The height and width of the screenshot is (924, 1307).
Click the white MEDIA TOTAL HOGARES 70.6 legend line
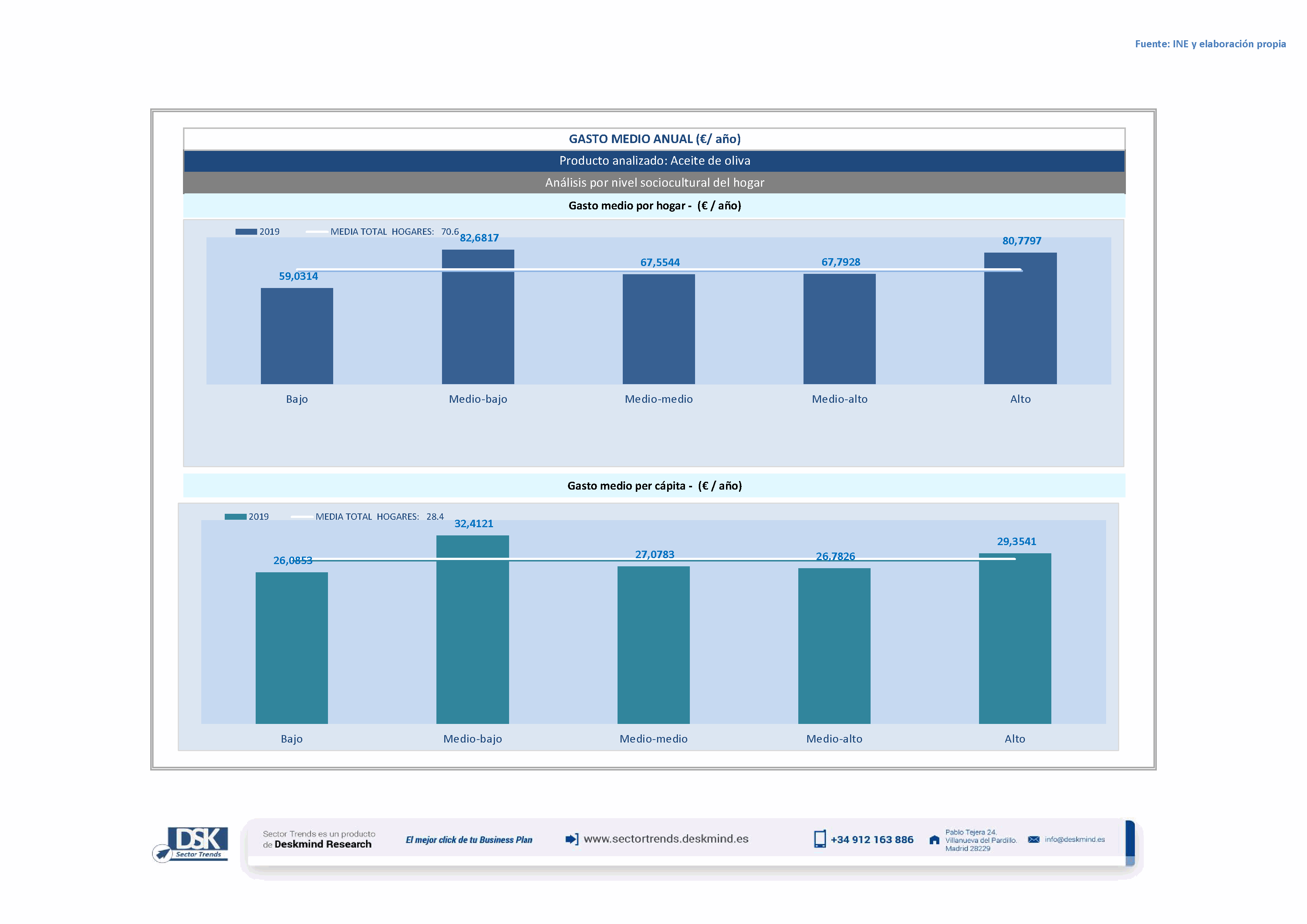click(x=316, y=232)
